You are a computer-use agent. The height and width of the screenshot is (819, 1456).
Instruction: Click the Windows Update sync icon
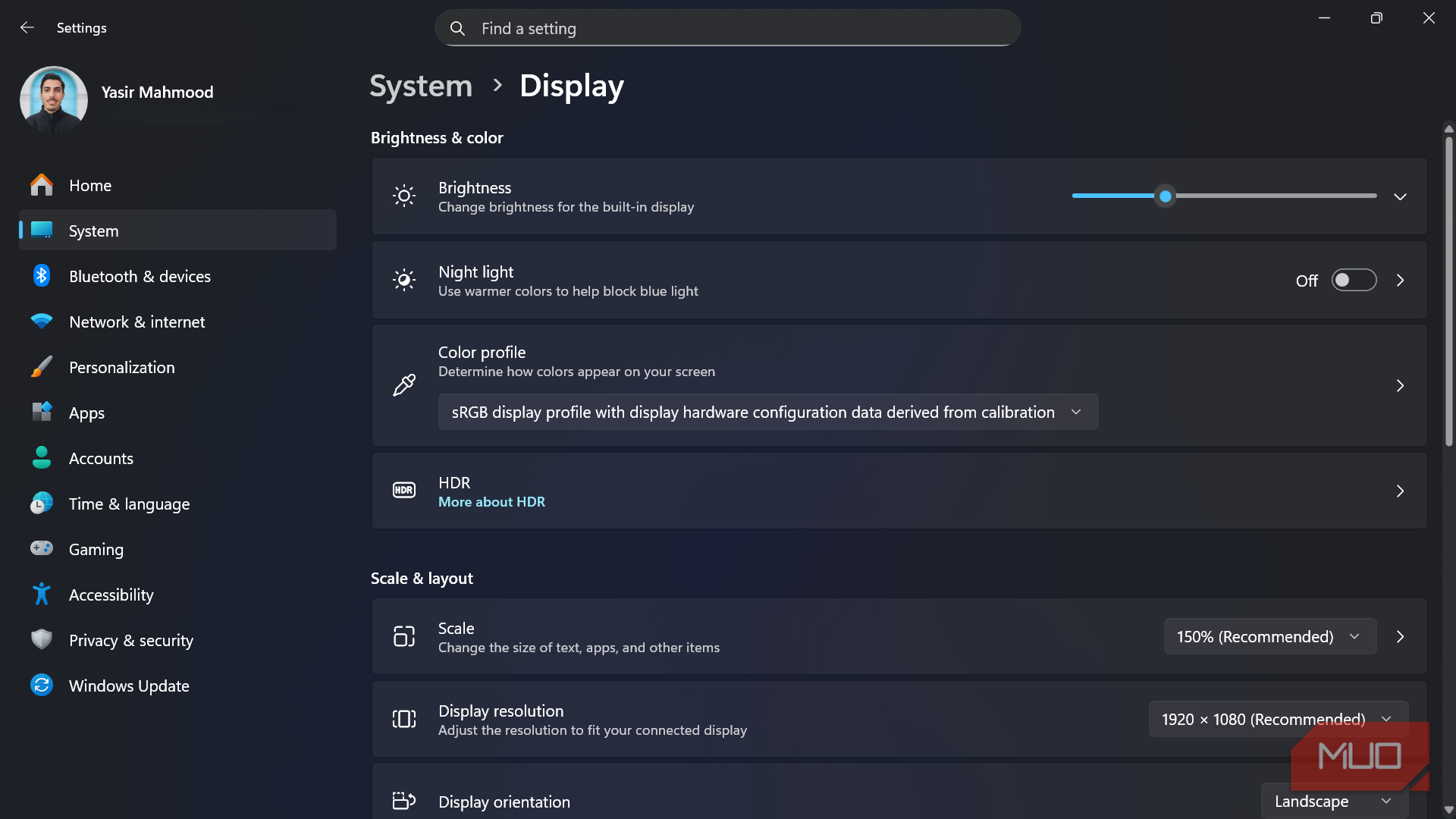[x=42, y=686]
